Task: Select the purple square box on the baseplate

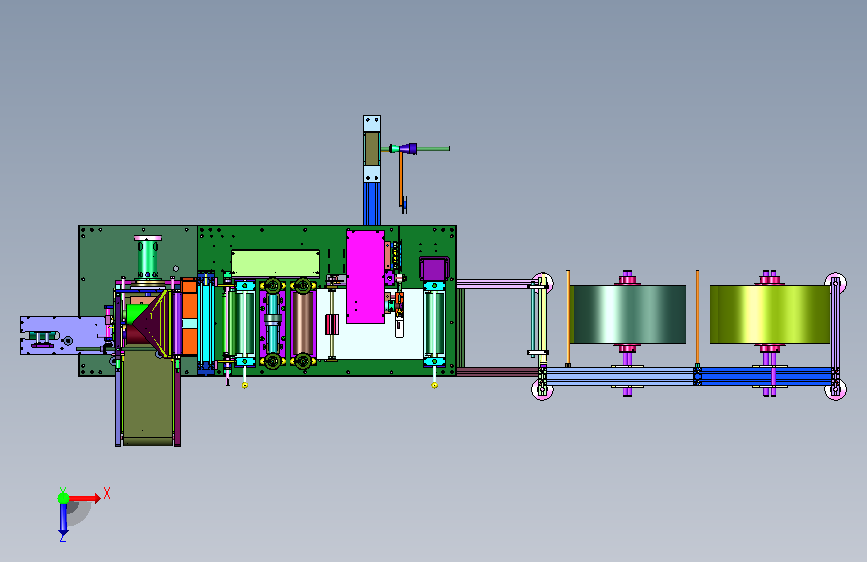Action: pyautogui.click(x=434, y=269)
